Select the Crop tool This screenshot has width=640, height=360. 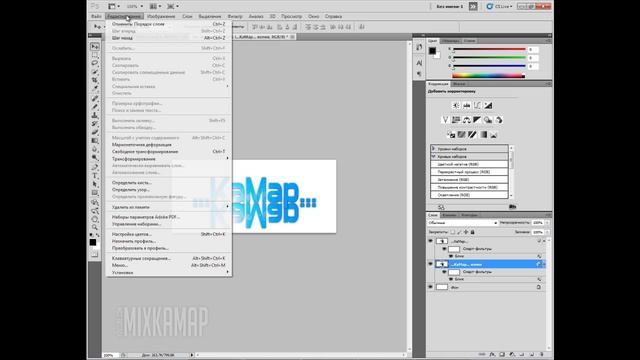tap(95, 80)
